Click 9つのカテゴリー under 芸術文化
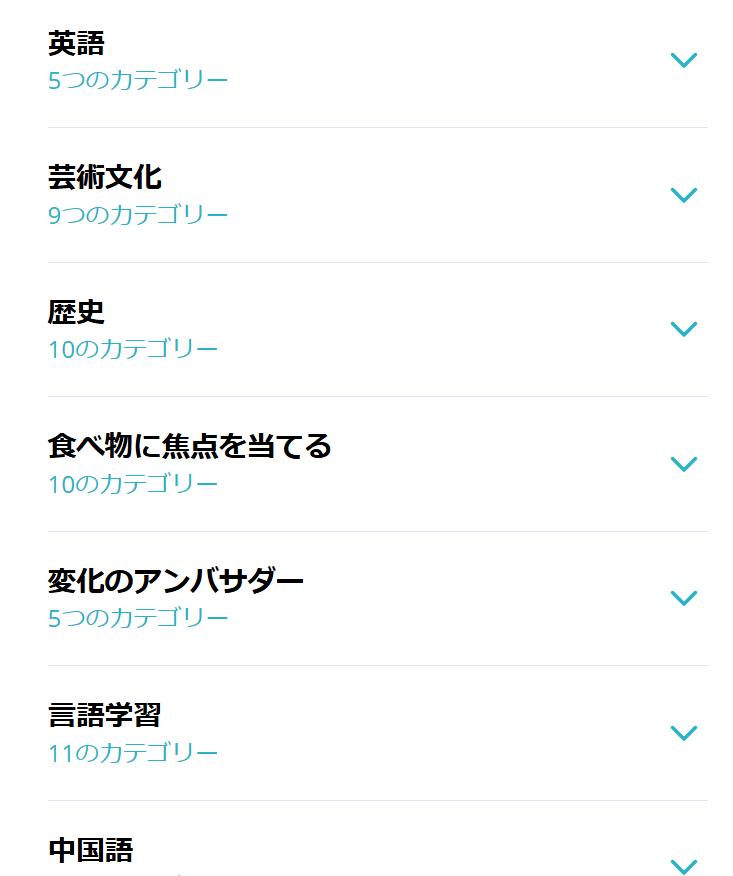Image resolution: width=733 pixels, height=876 pixels. pyautogui.click(x=138, y=215)
